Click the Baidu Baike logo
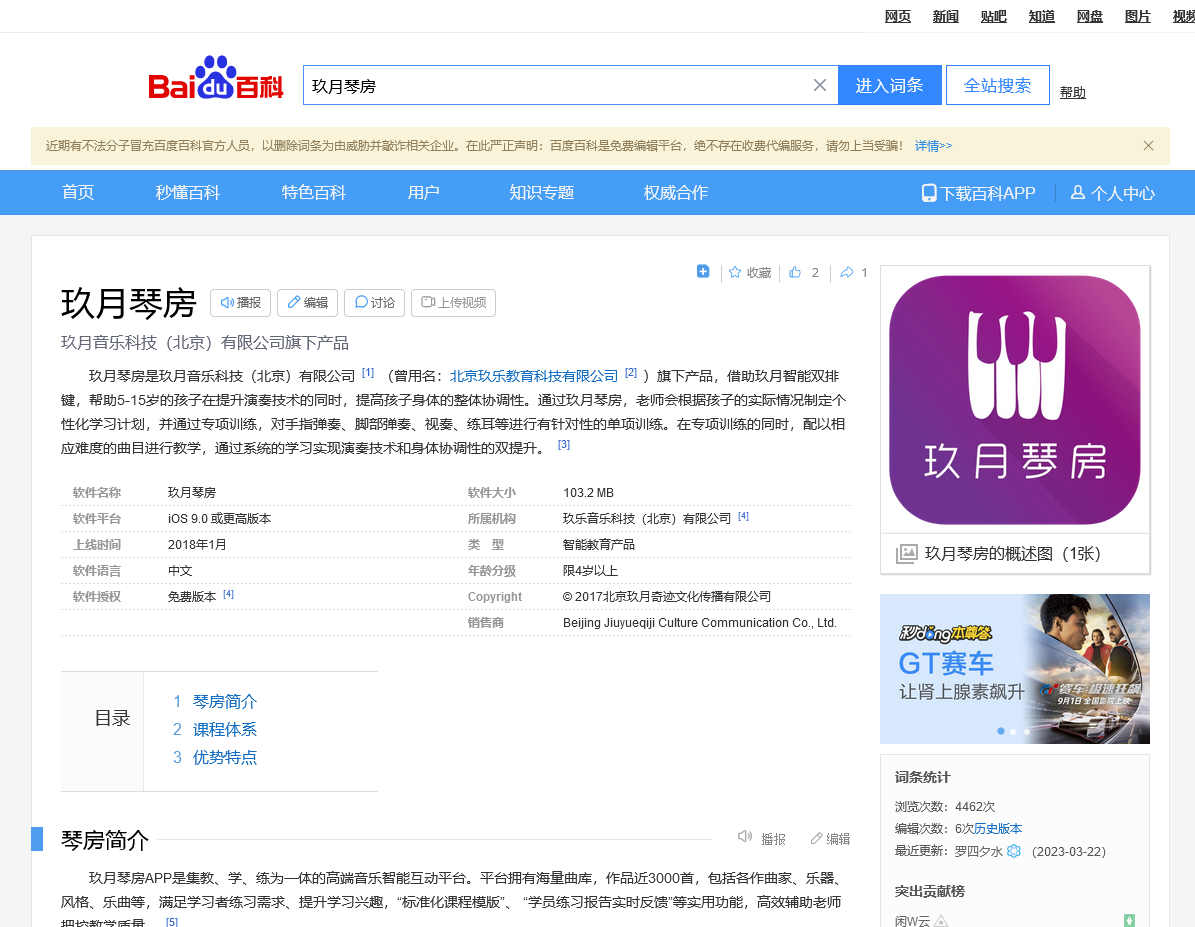Screen dimensions: 1195x927 216,79
